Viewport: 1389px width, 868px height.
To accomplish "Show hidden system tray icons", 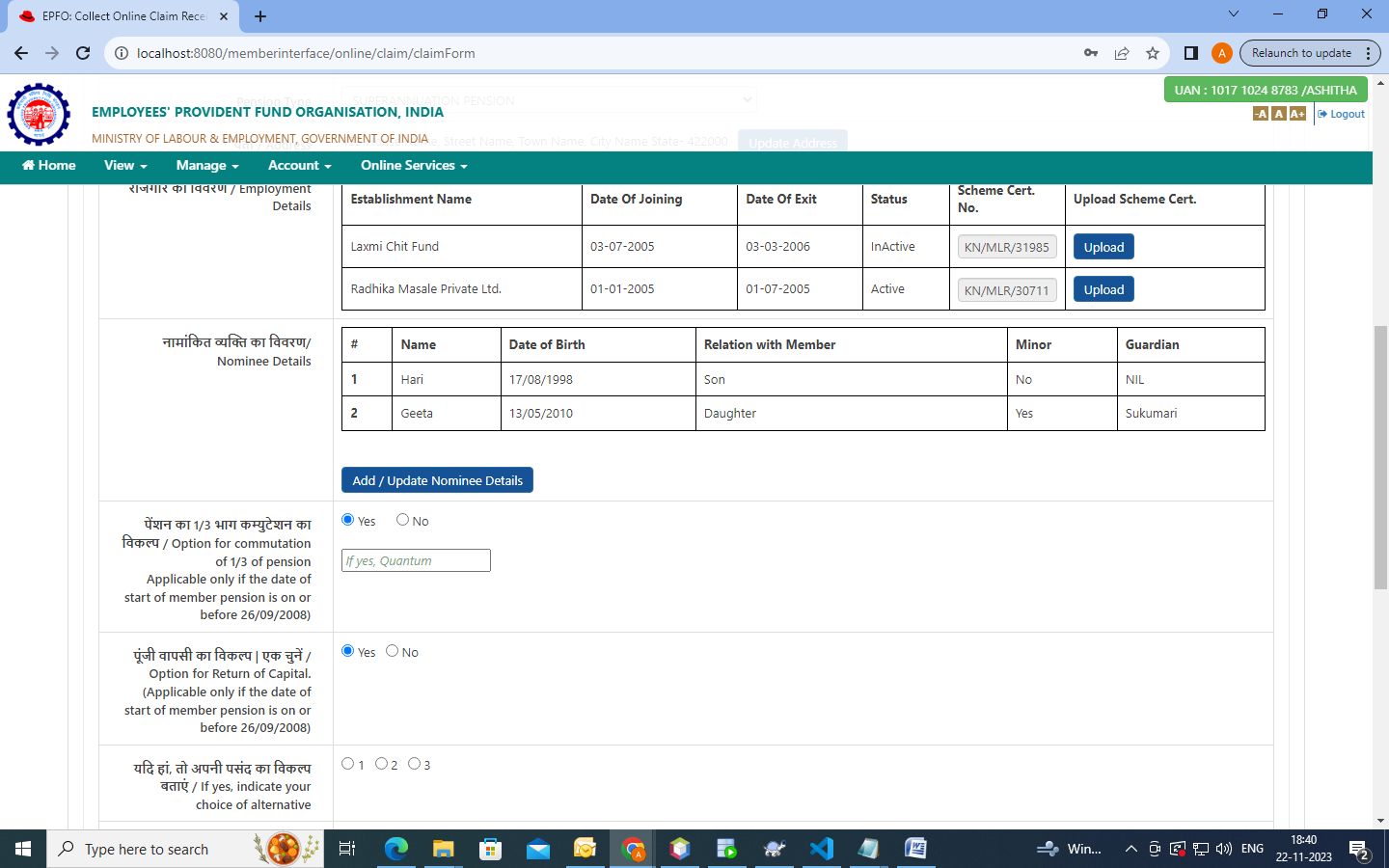I will (1130, 849).
